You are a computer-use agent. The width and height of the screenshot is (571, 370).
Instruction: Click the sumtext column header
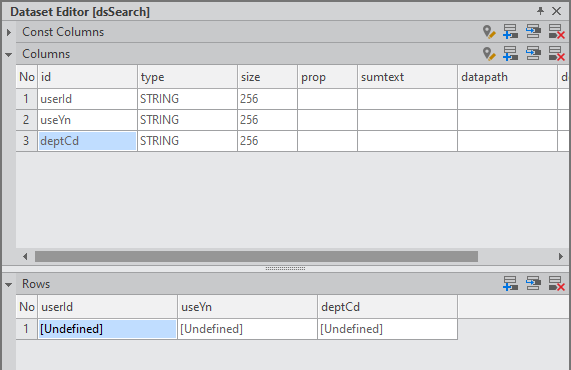(x=407, y=77)
